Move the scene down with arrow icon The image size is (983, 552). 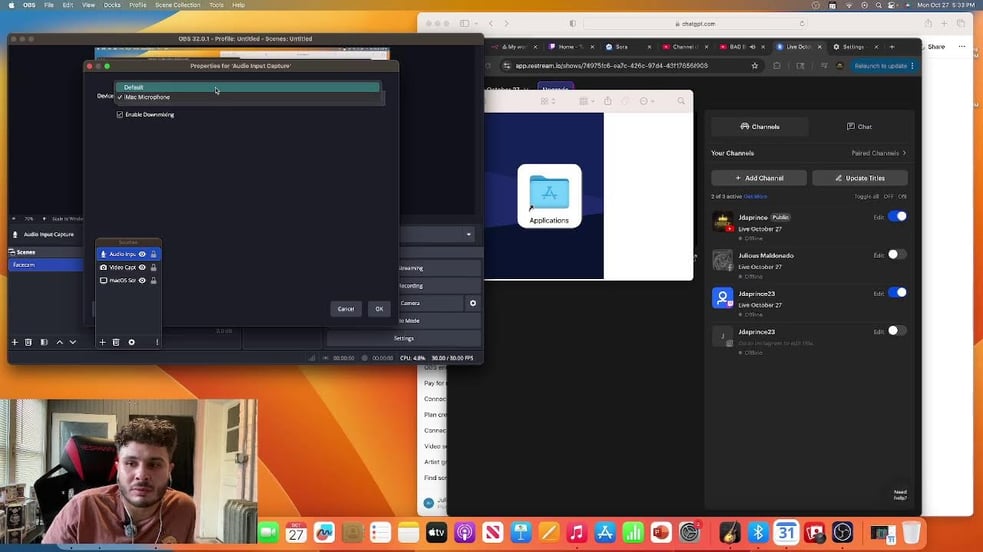coord(73,342)
